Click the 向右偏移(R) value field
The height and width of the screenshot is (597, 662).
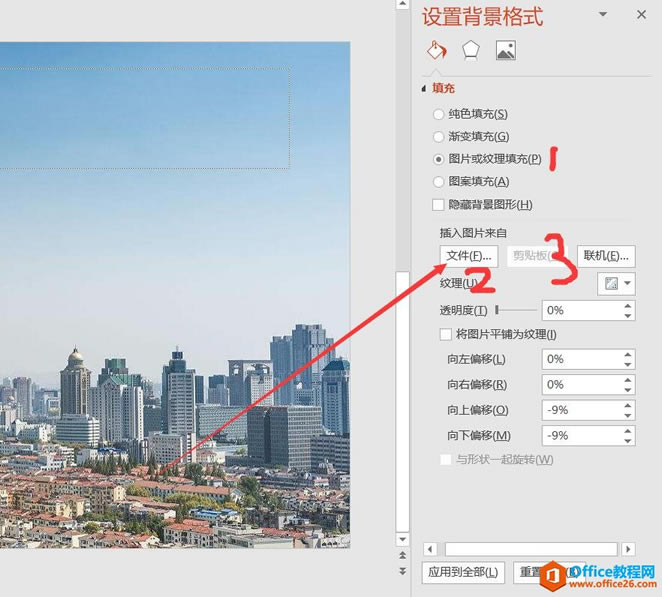[581, 385]
